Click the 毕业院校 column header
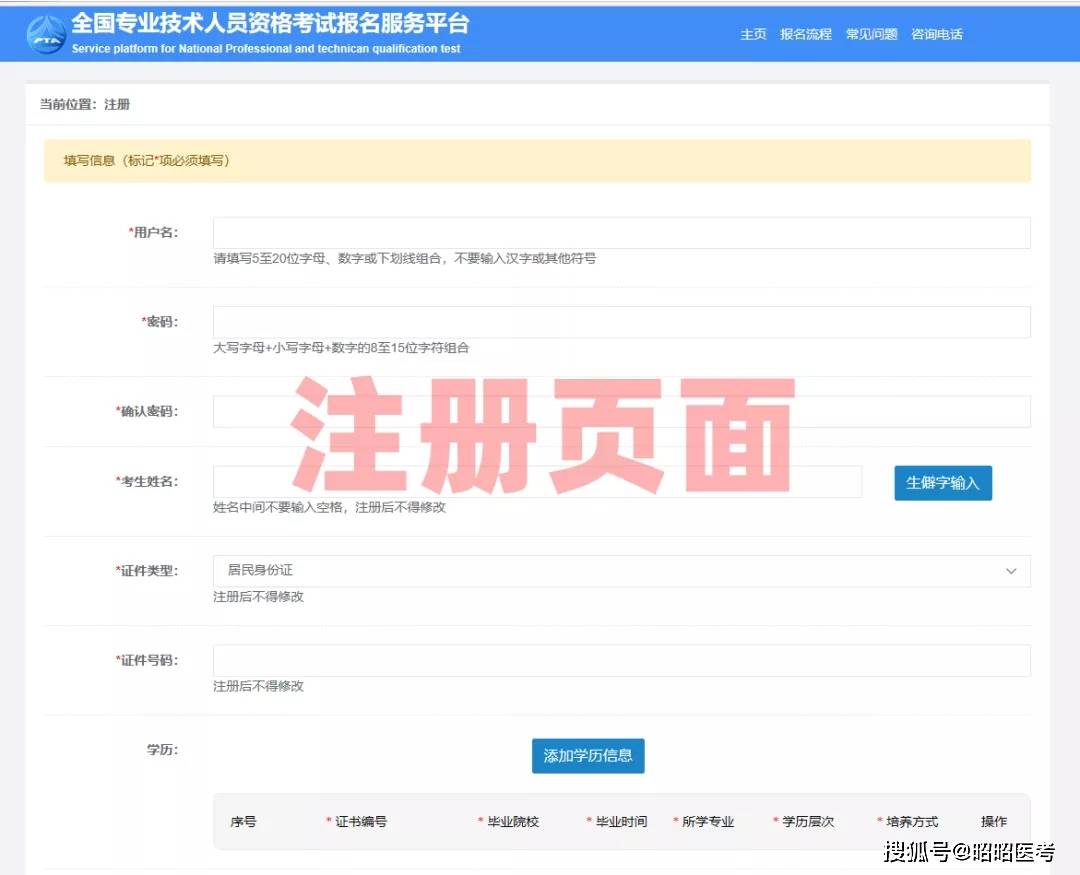This screenshot has width=1080, height=875. tap(512, 822)
